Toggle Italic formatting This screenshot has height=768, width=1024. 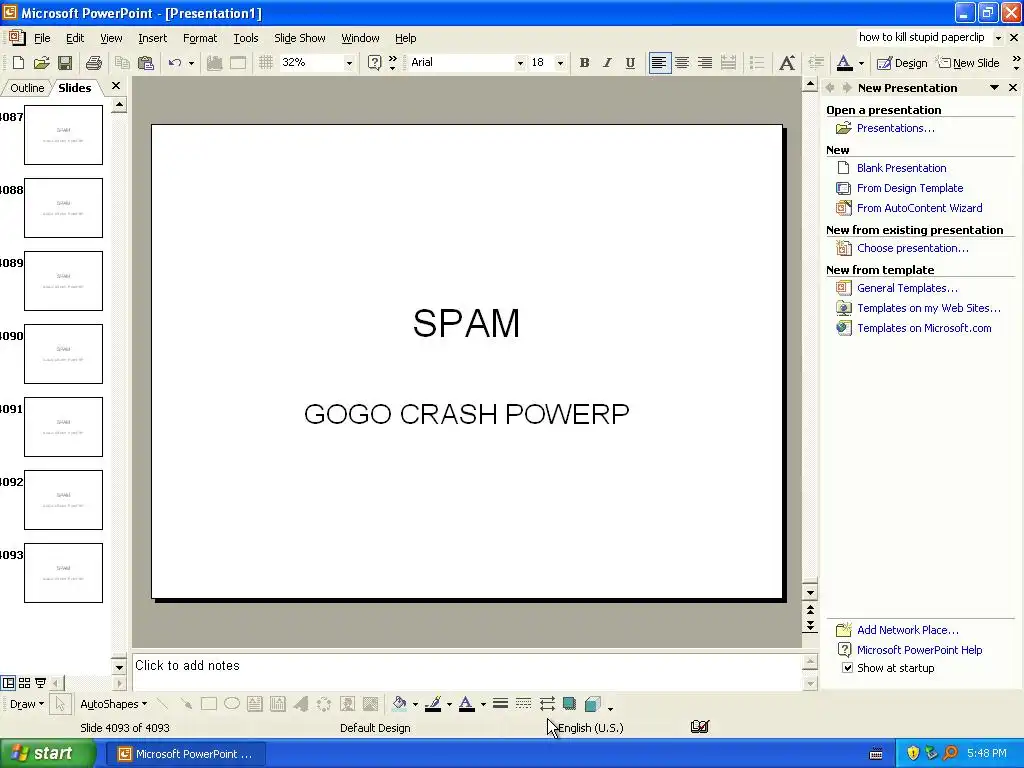click(x=607, y=63)
